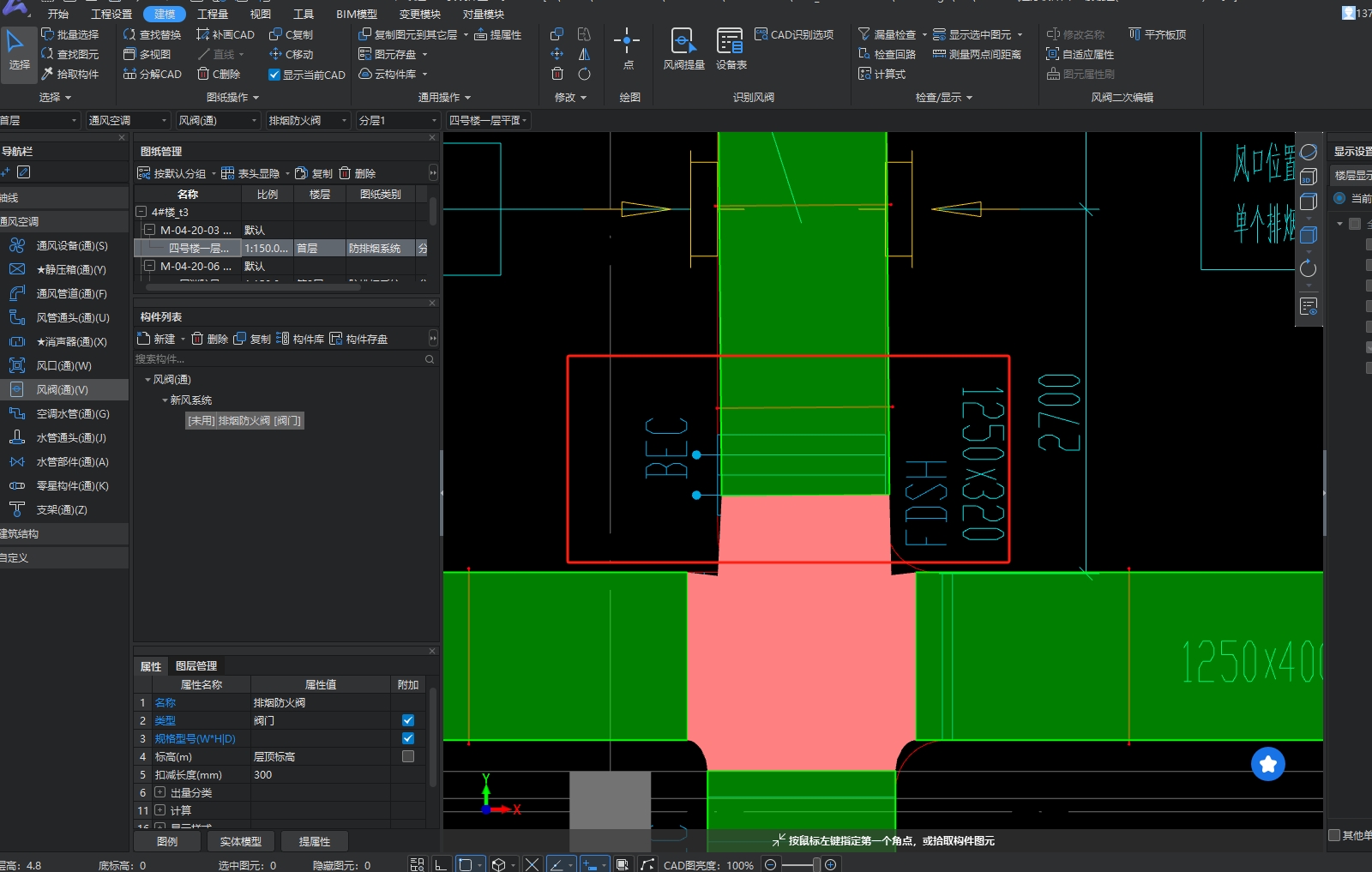Click 搜索构件 search field
The image size is (1372, 872).
click(284, 359)
